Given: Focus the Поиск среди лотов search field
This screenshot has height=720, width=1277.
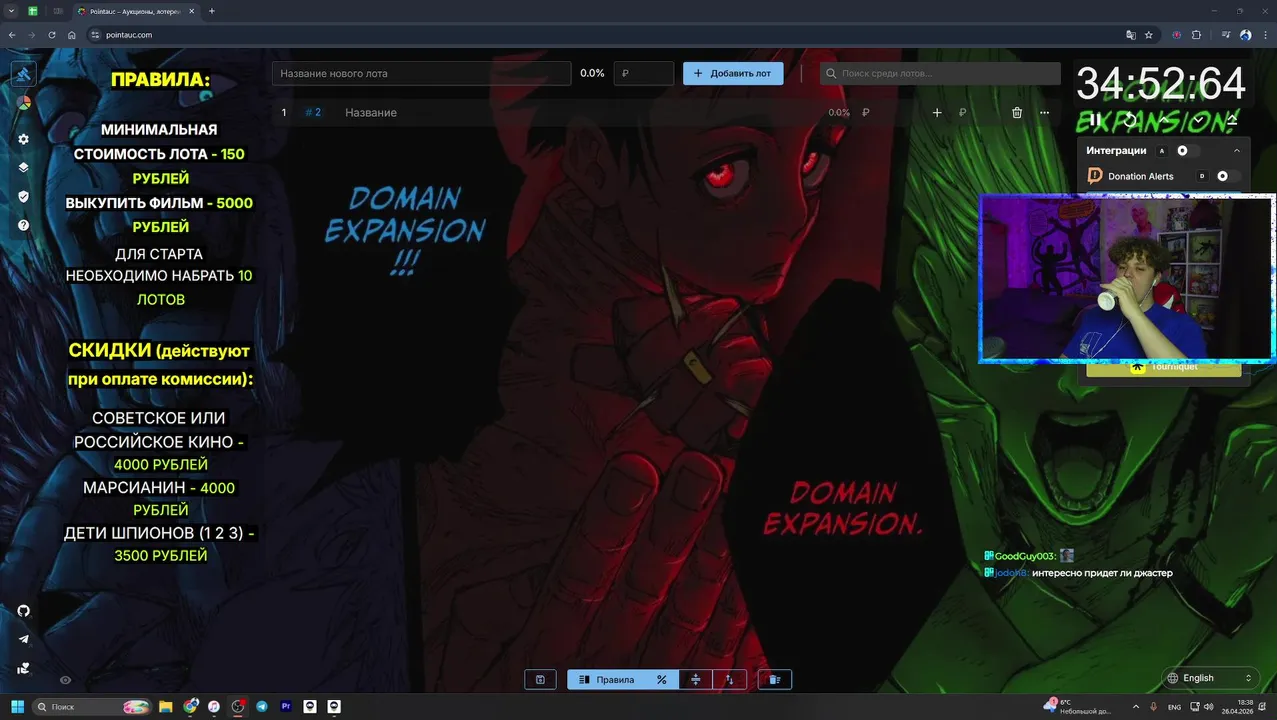Looking at the screenshot, I should click(940, 73).
